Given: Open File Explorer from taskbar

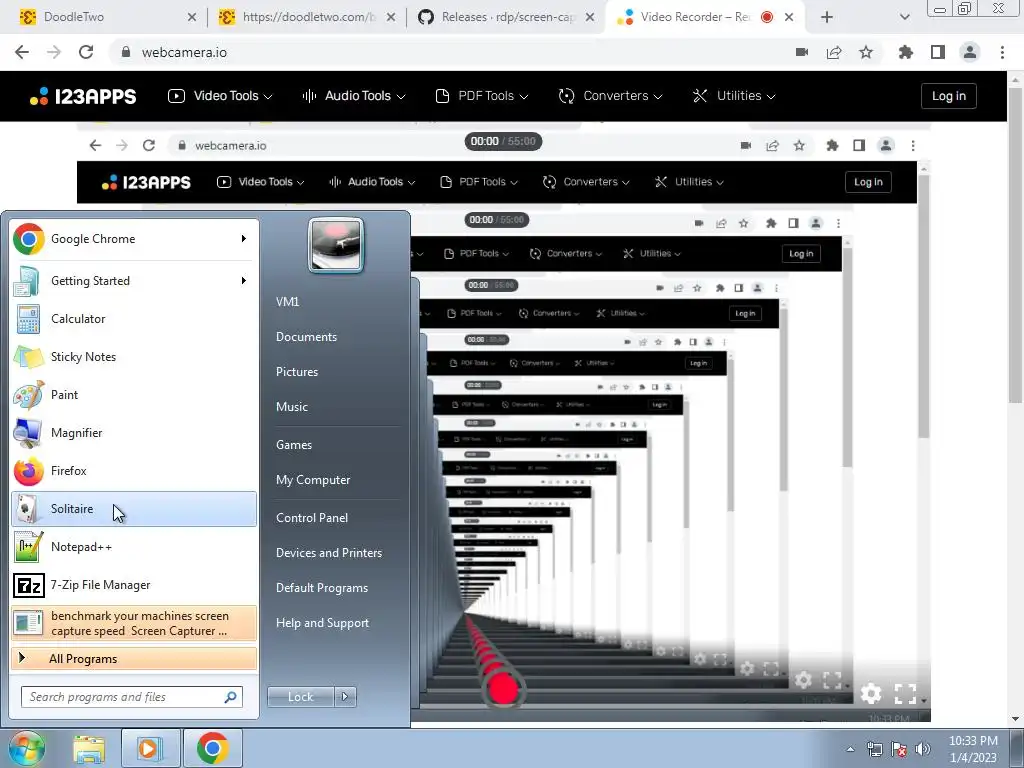Looking at the screenshot, I should [x=89, y=749].
